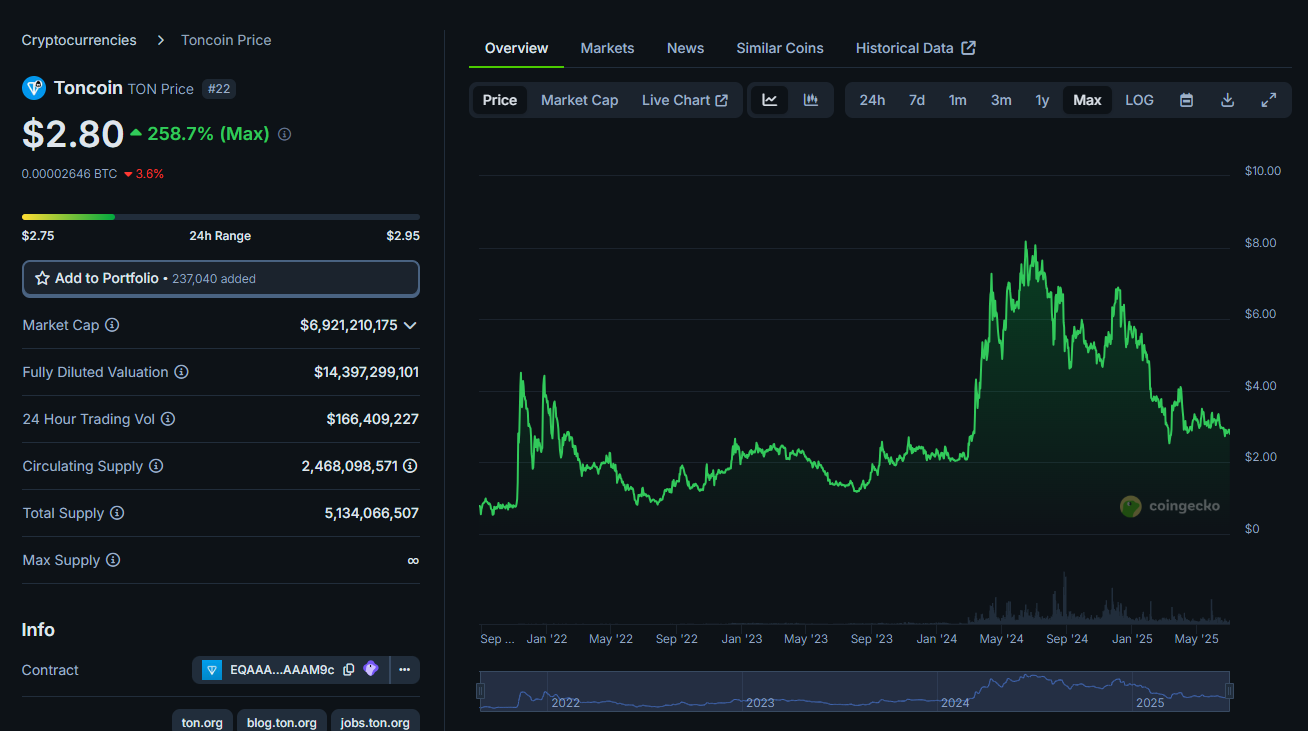This screenshot has height=731, width=1308.
Task: Click the $6,921,210,175 market cap value
Action: (x=349, y=325)
